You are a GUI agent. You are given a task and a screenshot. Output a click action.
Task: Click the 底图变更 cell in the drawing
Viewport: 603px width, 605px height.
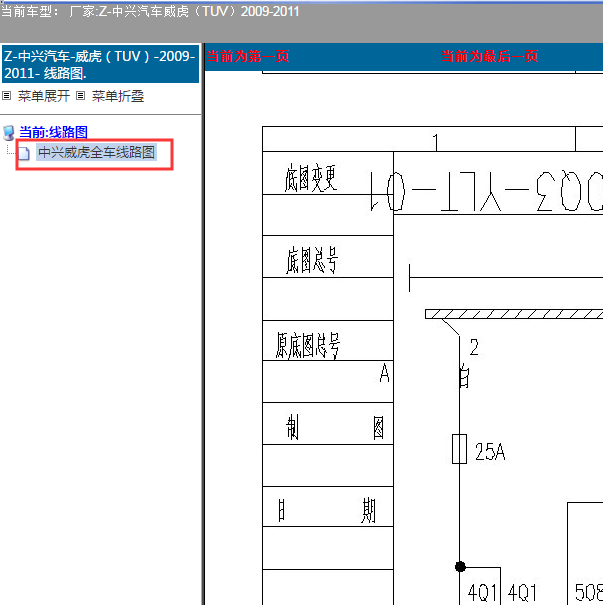click(x=328, y=173)
